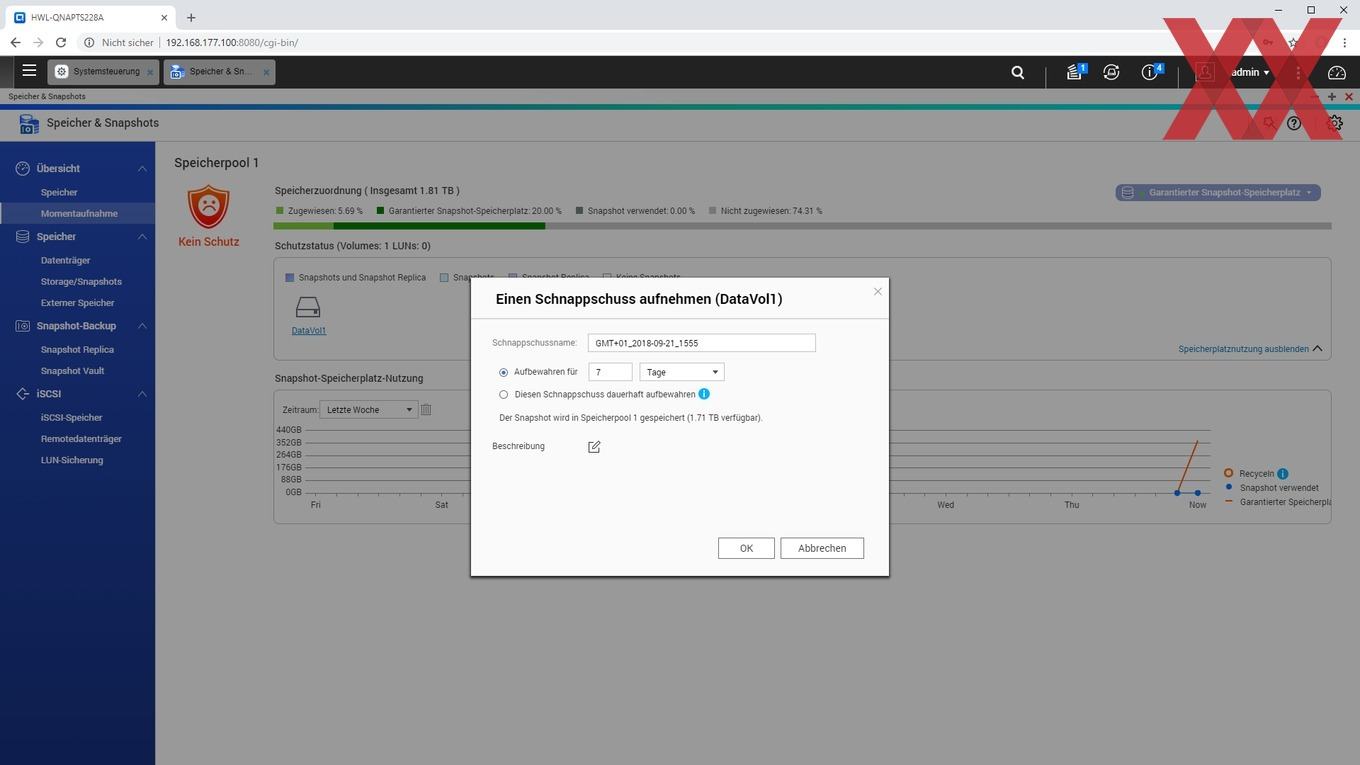Open Speicher & Snapshots settings gear
This screenshot has width=1360, height=765.
point(1335,123)
